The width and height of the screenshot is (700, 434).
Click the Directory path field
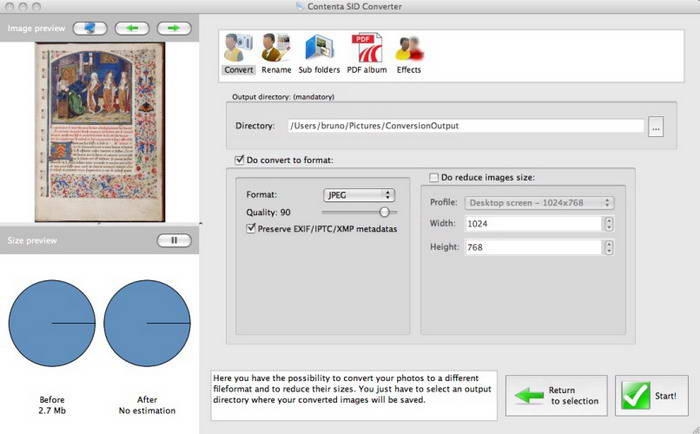[x=466, y=126]
